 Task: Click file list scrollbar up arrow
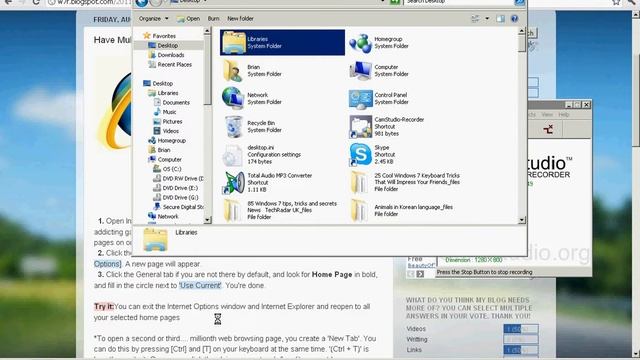[x=522, y=31]
